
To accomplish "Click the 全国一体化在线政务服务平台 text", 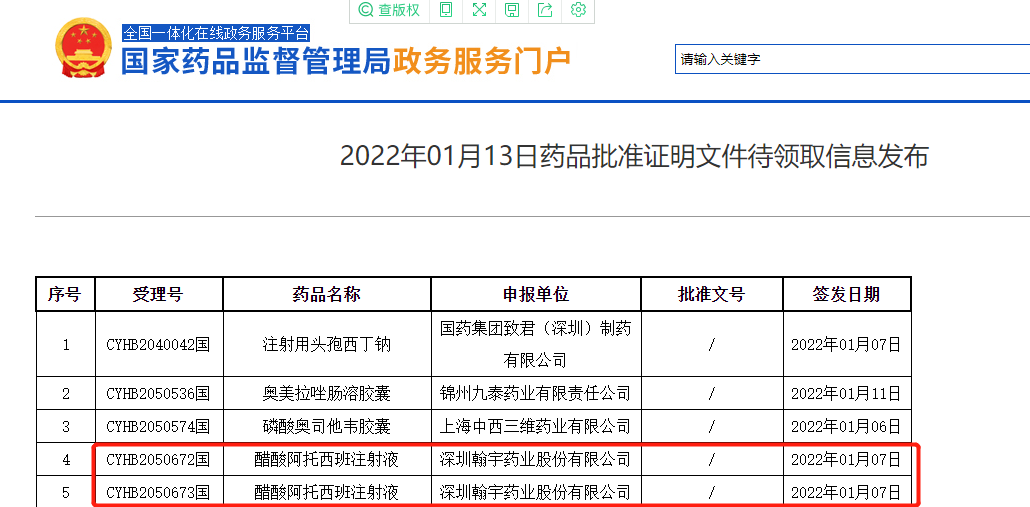I will (x=216, y=33).
